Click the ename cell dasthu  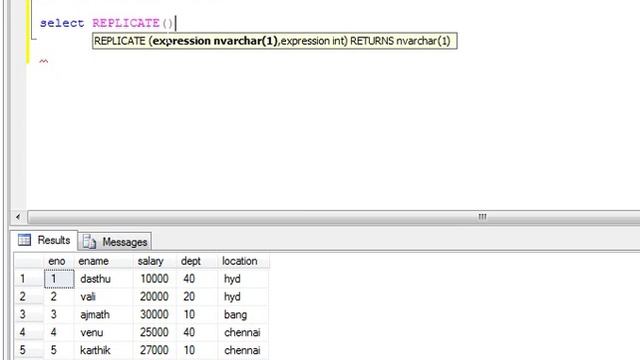(104, 279)
